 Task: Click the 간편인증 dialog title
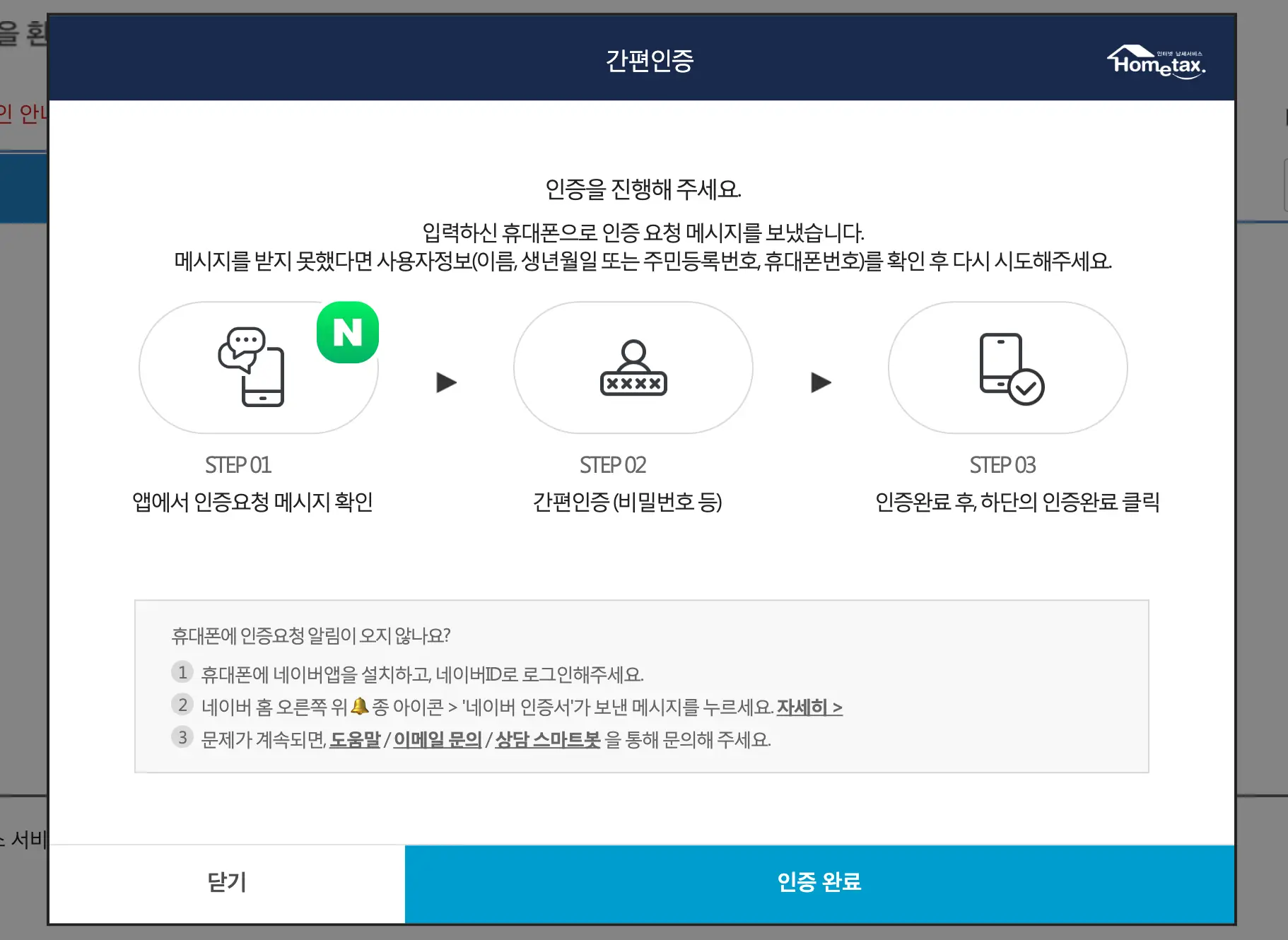[650, 61]
